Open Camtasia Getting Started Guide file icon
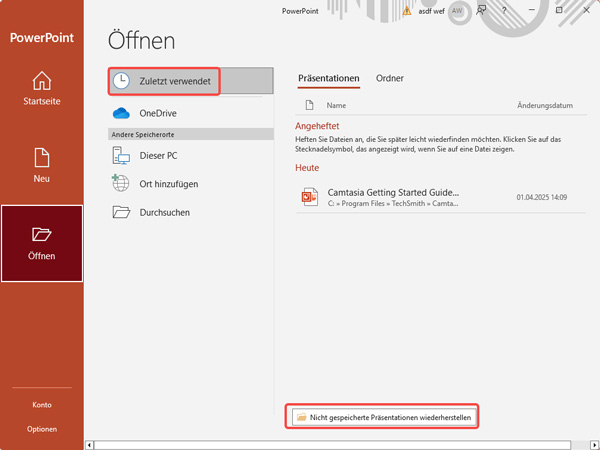600x450 pixels. [310, 197]
